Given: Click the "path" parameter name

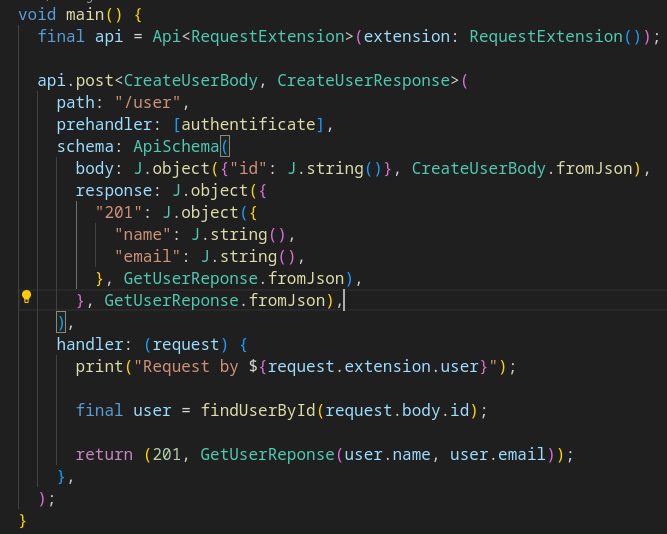Looking at the screenshot, I should click(x=76, y=103).
